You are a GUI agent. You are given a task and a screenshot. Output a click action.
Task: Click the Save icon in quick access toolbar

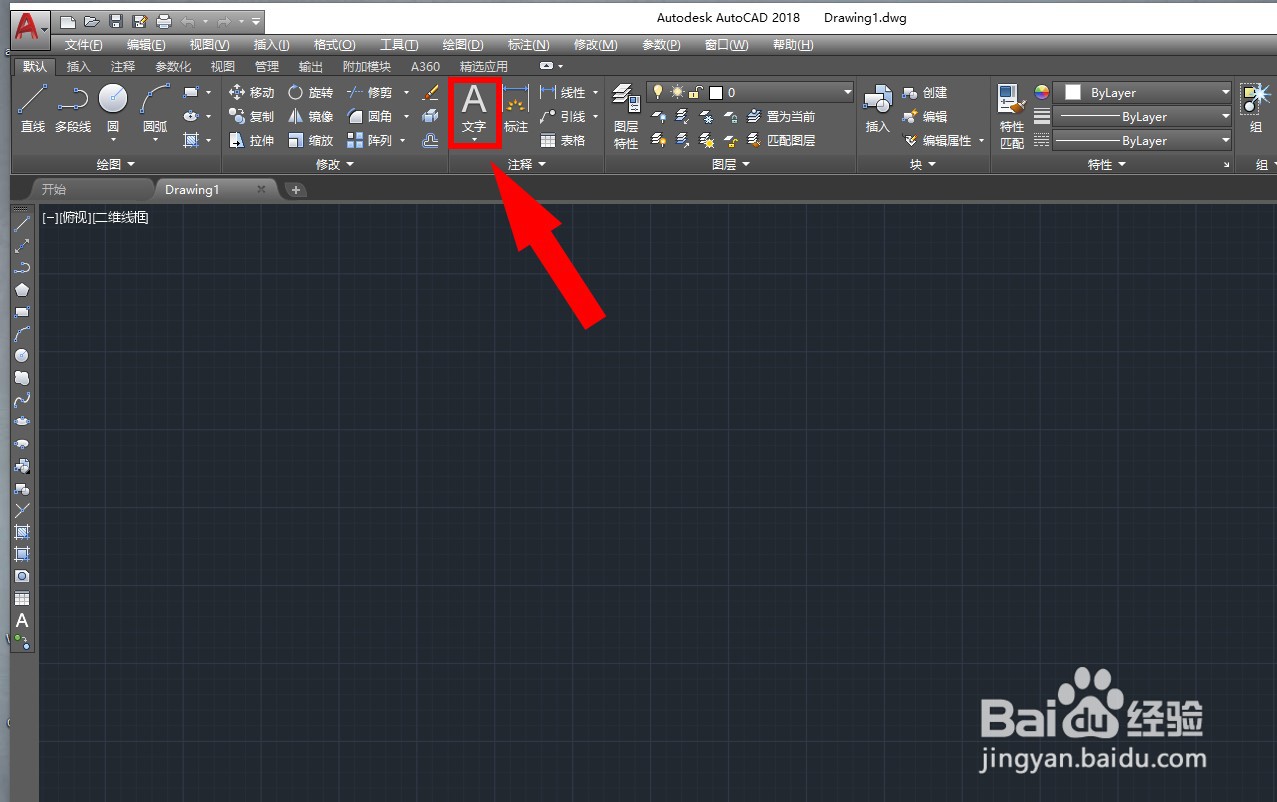pyautogui.click(x=115, y=21)
